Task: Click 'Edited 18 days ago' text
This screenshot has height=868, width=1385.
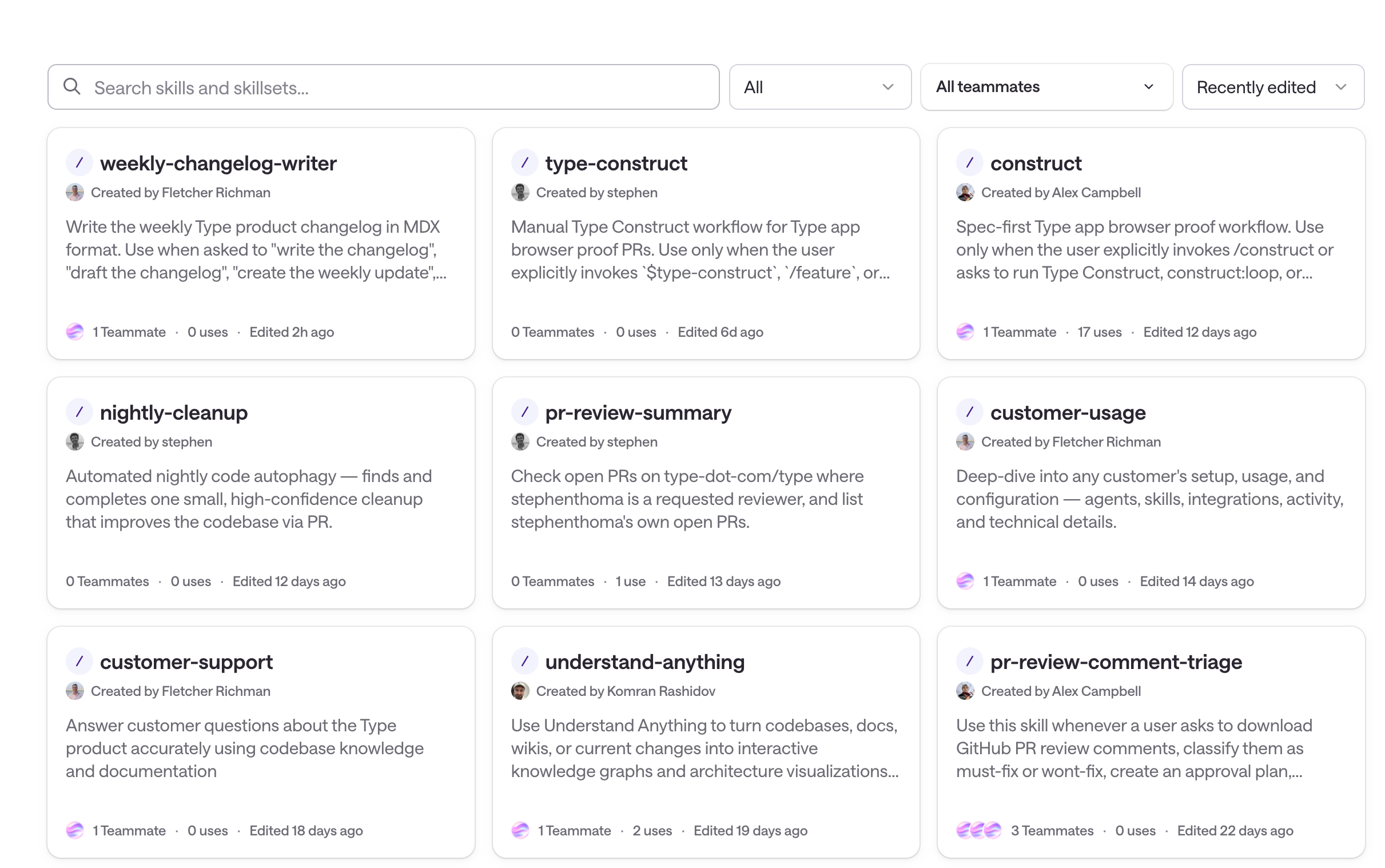Action: tap(306, 830)
